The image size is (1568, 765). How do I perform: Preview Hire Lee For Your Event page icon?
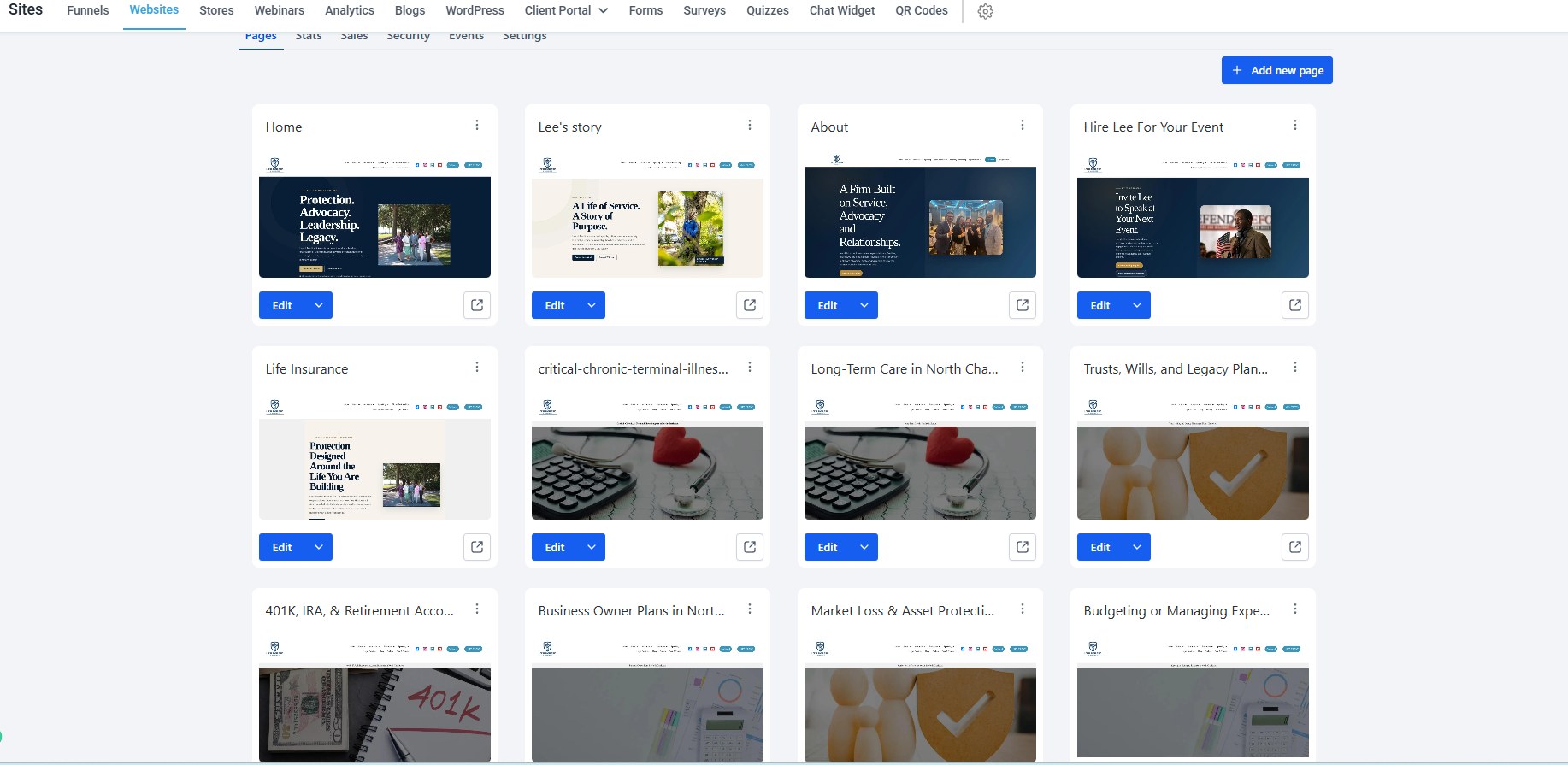click(x=1295, y=305)
